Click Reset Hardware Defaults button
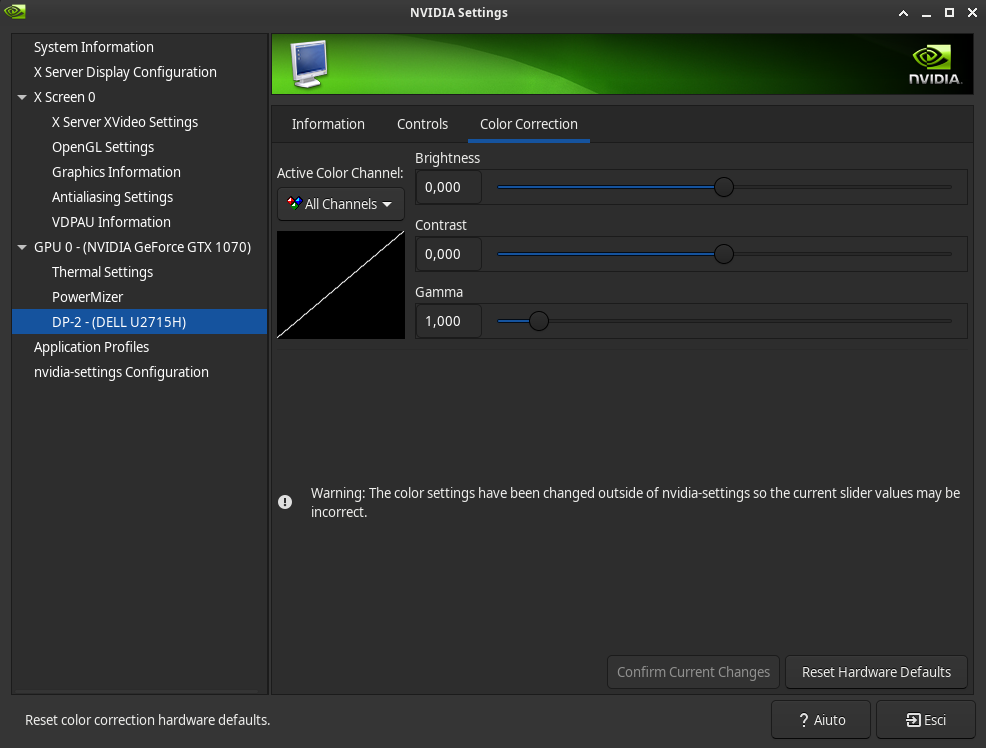This screenshot has width=986, height=748. click(876, 672)
